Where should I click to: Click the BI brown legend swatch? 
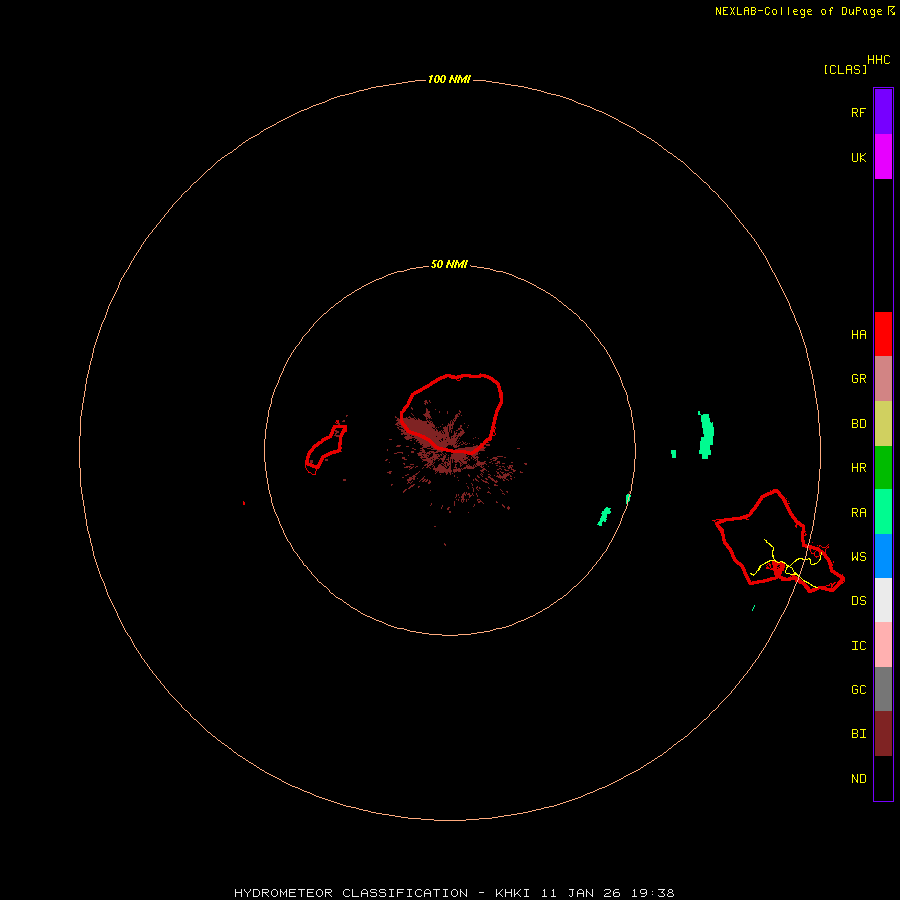point(883,734)
